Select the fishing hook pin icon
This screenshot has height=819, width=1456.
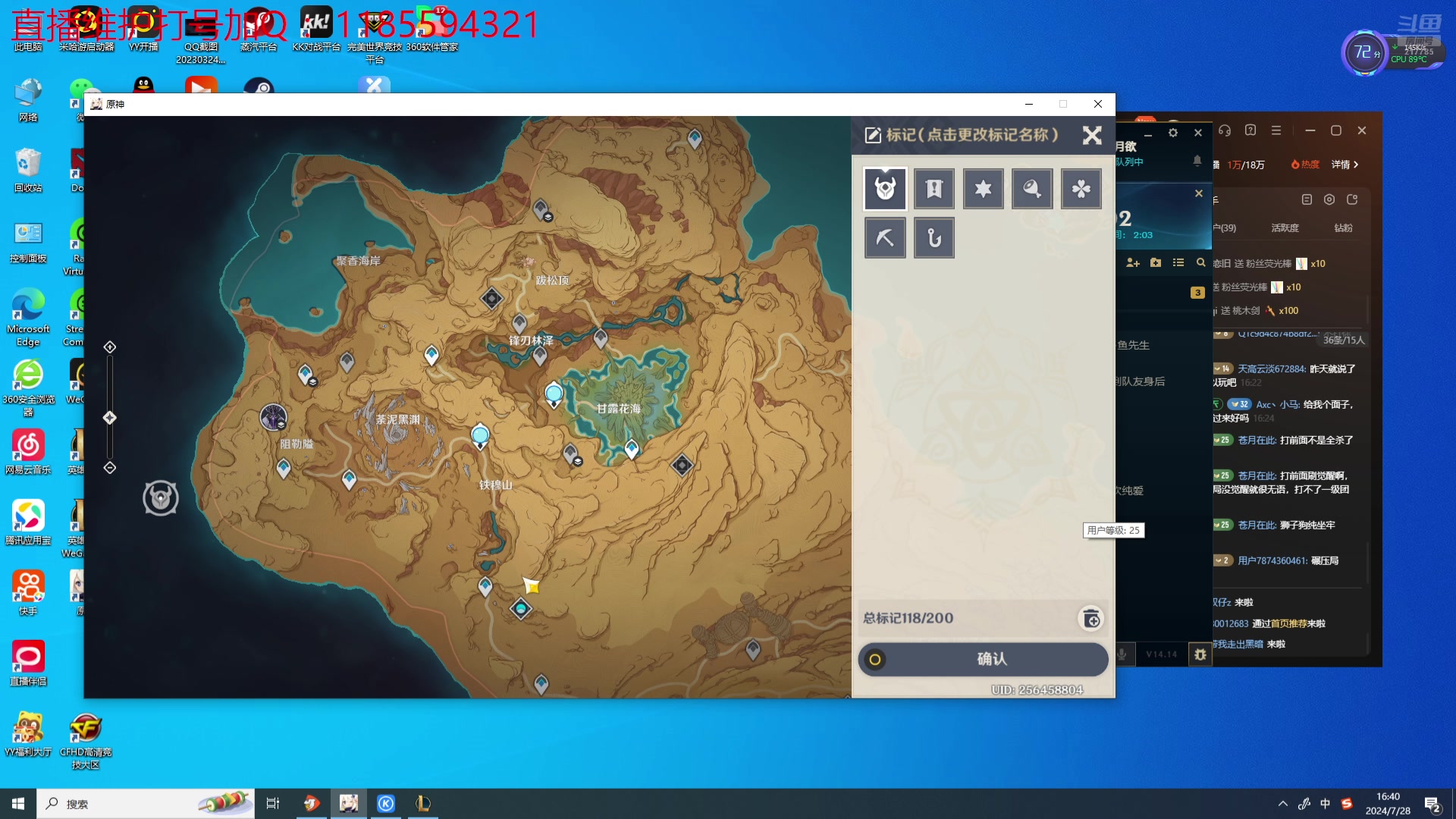pos(934,238)
